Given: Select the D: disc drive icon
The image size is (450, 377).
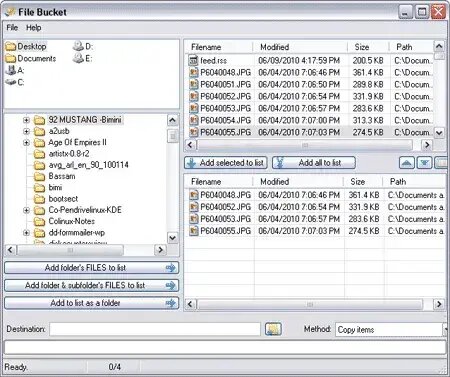Looking at the screenshot, I should tap(78, 46).
